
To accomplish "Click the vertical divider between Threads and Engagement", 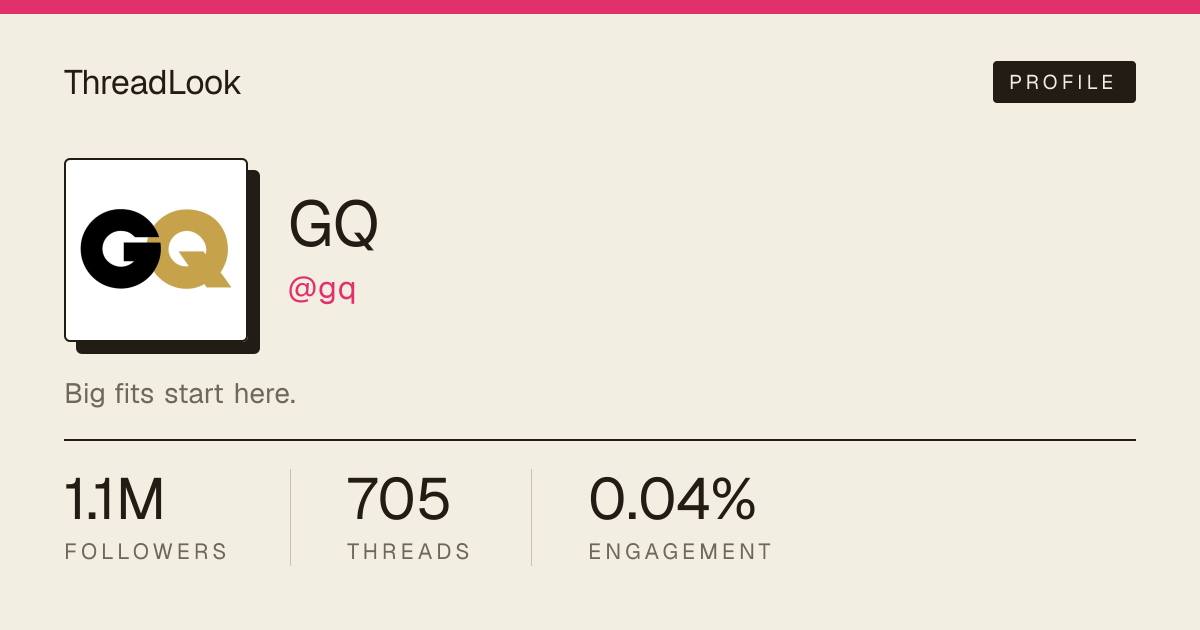I will 531,517.
